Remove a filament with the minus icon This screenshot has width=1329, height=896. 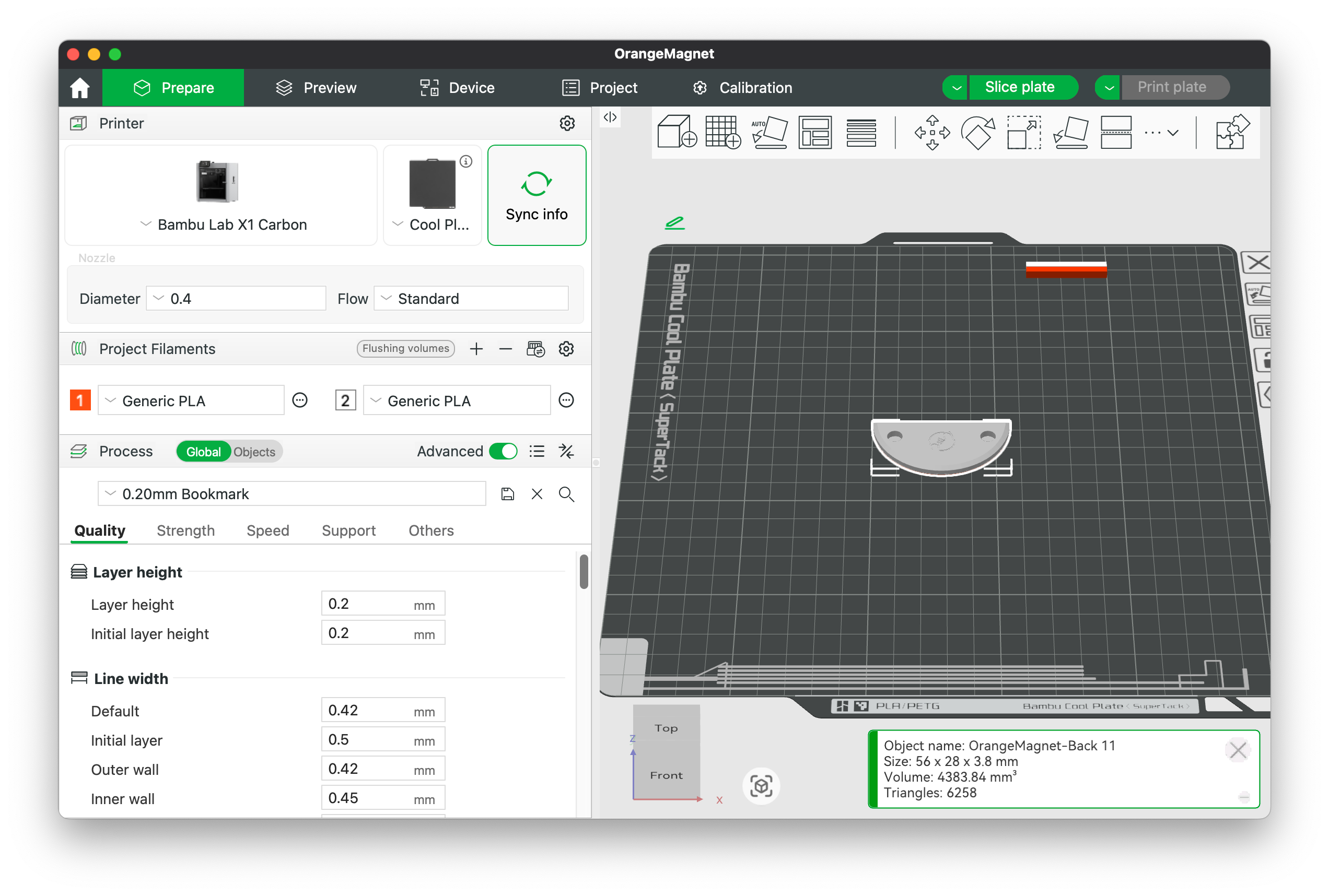(x=505, y=349)
